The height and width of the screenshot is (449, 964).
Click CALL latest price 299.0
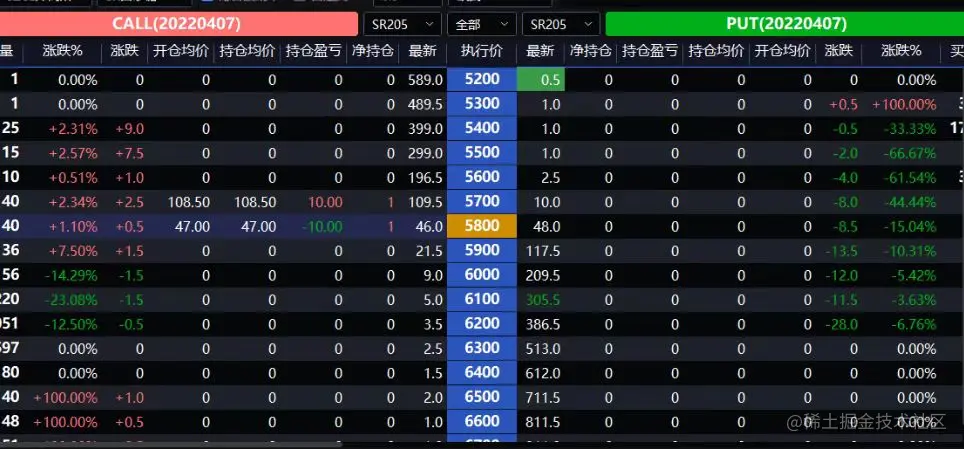click(x=425, y=153)
